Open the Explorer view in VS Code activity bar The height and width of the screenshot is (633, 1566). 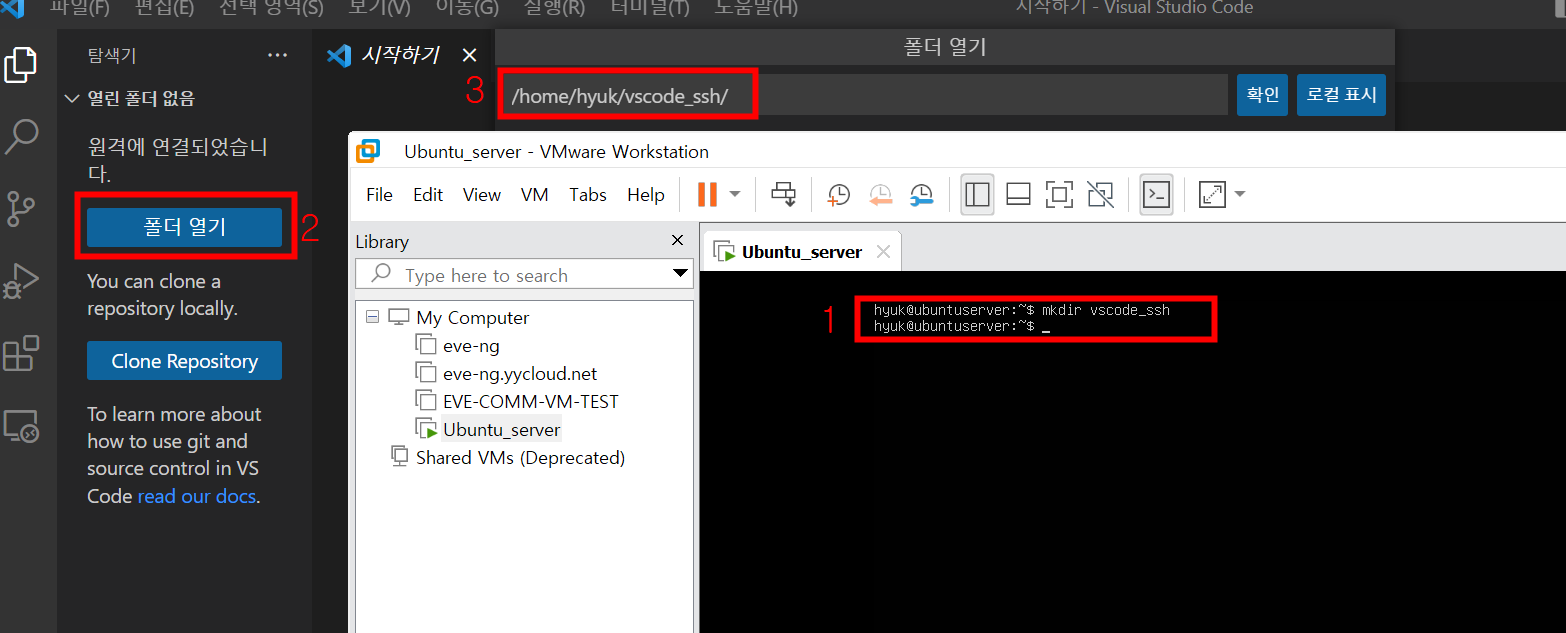click(x=22, y=65)
